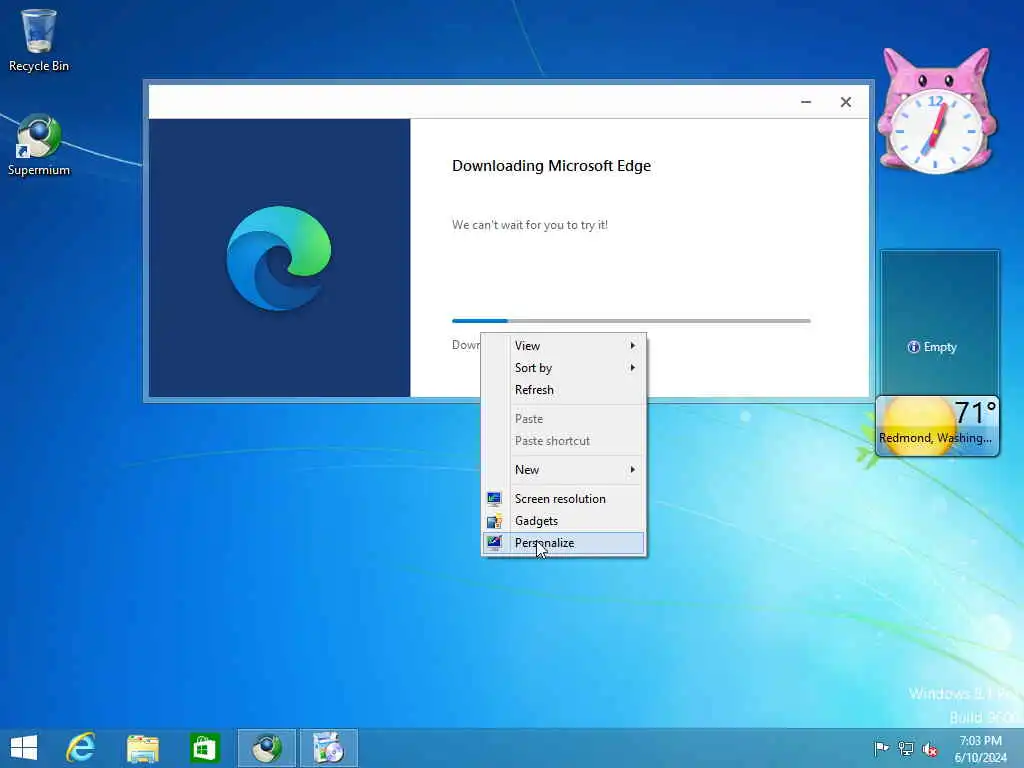
Task: Click the disabled Paste shortcut entry
Action: coord(564,441)
